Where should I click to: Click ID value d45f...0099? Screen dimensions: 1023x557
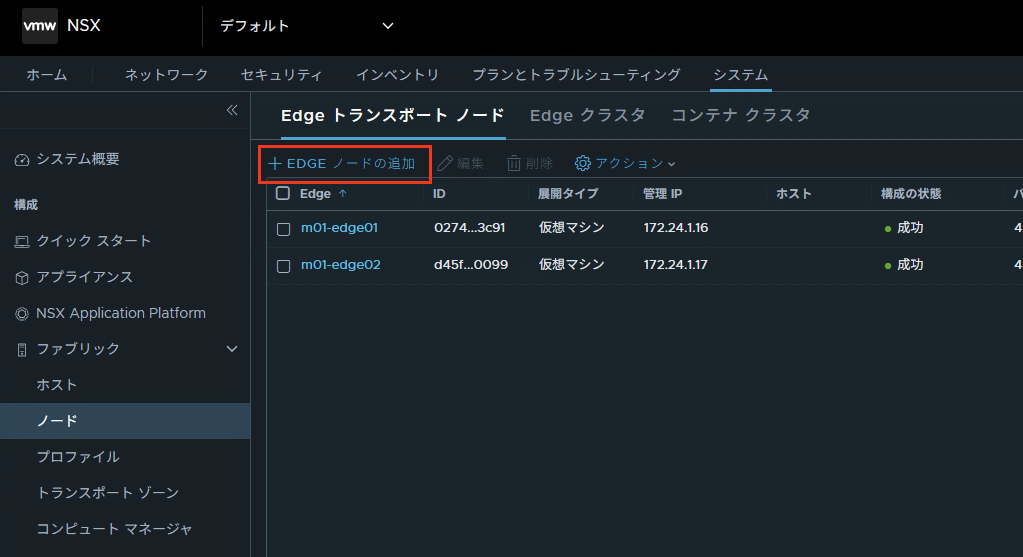(x=471, y=265)
